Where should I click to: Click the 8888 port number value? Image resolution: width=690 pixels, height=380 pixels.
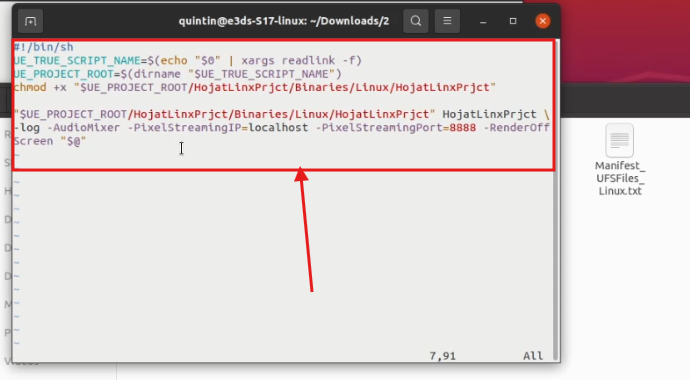pos(462,128)
